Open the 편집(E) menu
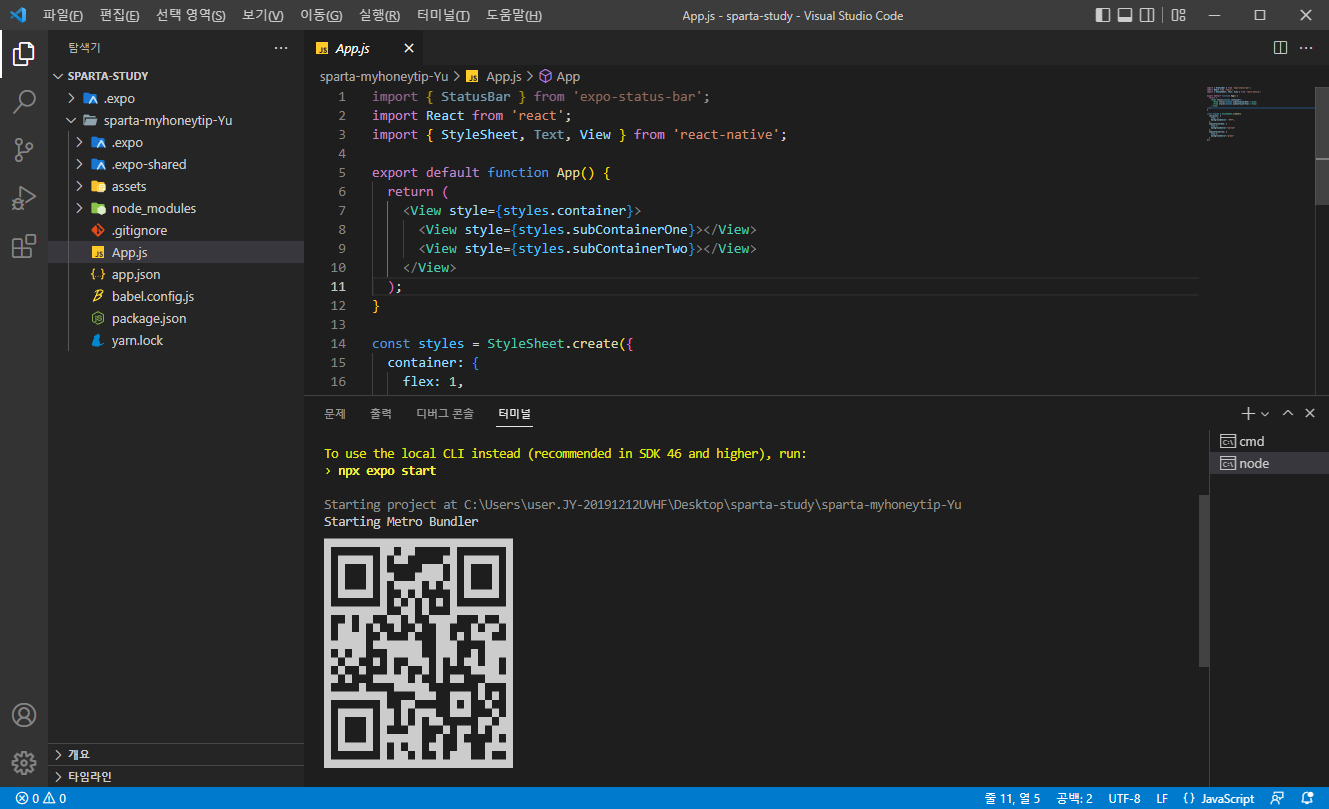This screenshot has width=1329, height=809. 120,15
